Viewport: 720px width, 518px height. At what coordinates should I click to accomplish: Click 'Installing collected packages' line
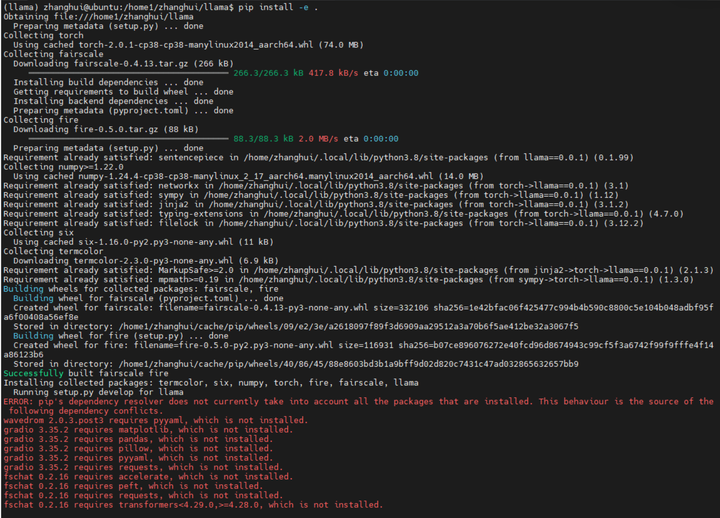click(x=211, y=383)
